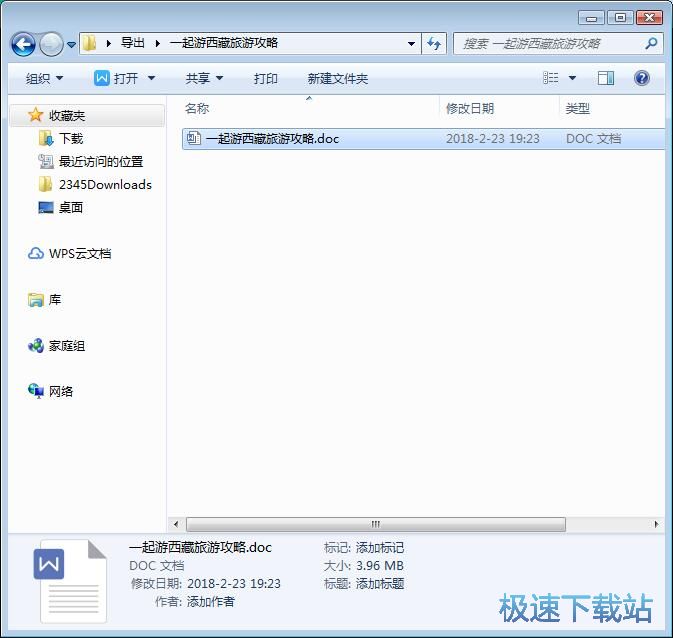Click the cloud icon beside WPS云文档
This screenshot has height=638, width=673.
pyautogui.click(x=36, y=253)
